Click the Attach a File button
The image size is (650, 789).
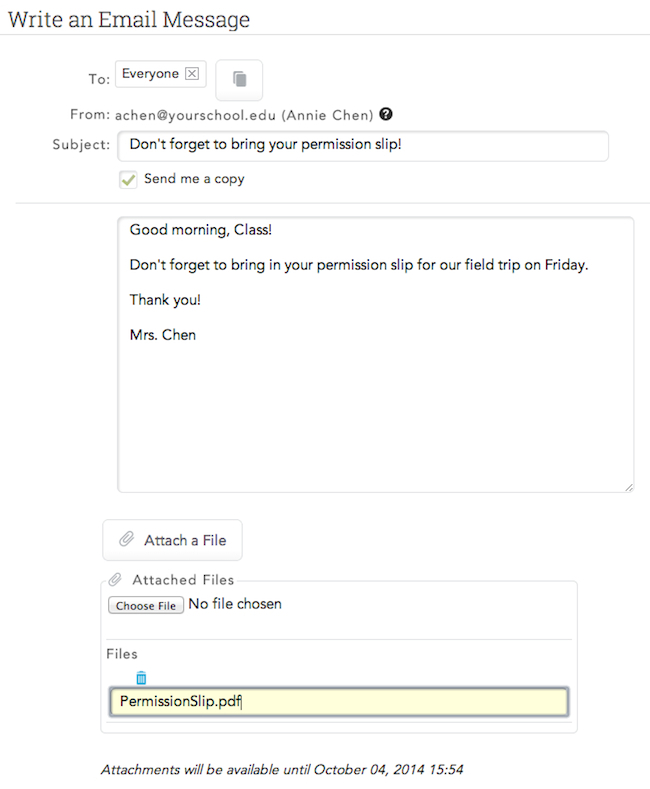[x=172, y=540]
